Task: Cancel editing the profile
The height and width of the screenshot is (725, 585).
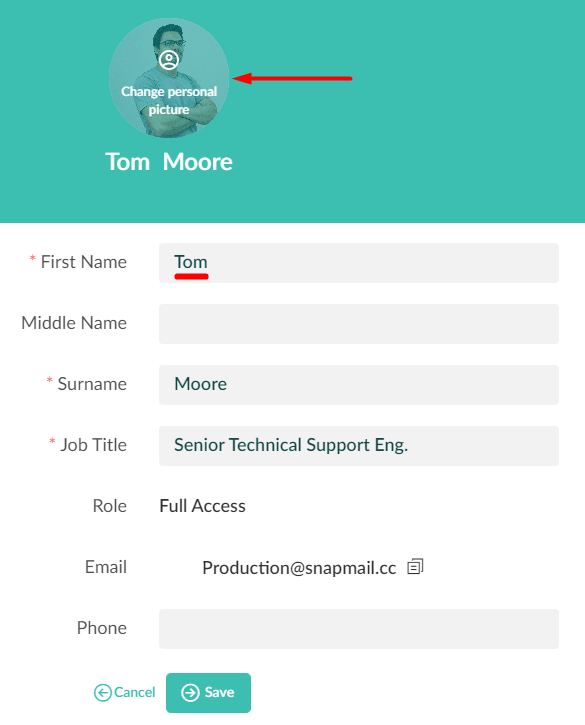Action: pyautogui.click(x=124, y=693)
